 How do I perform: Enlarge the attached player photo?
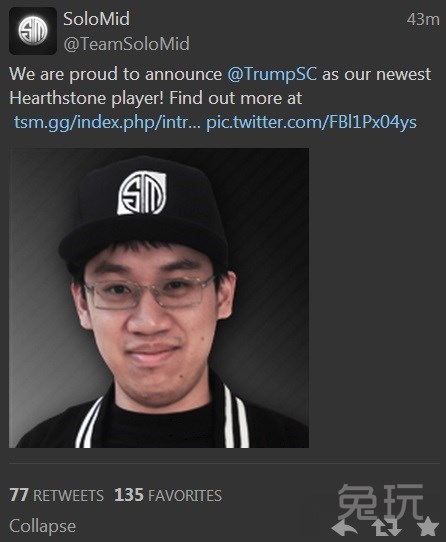159,298
